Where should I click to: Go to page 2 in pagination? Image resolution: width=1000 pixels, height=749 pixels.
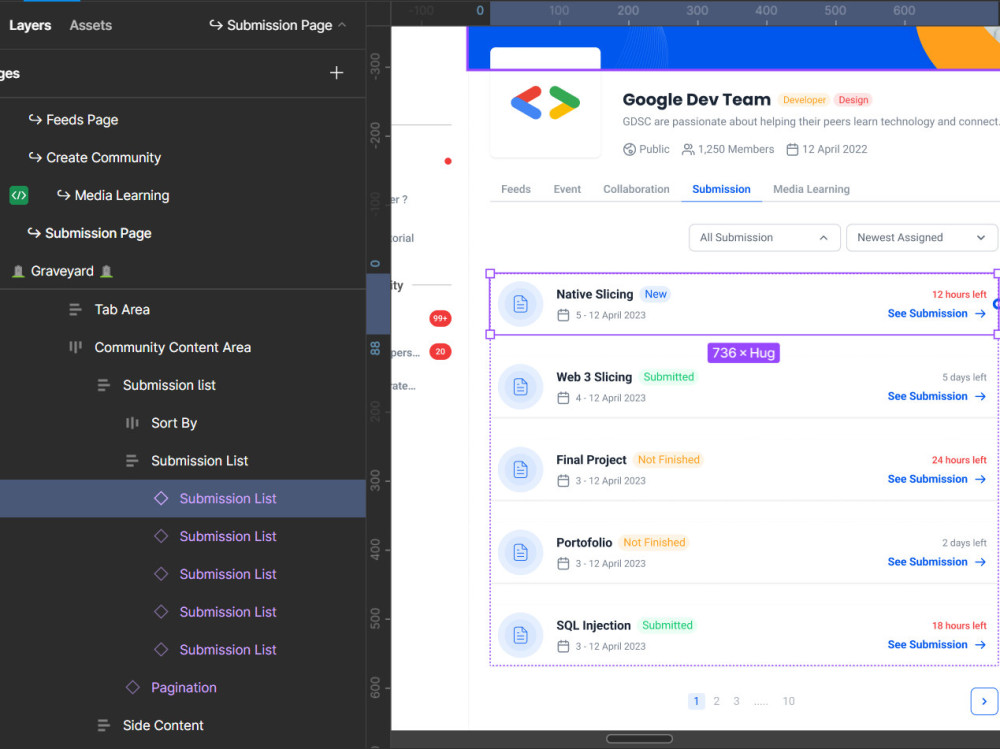click(716, 701)
